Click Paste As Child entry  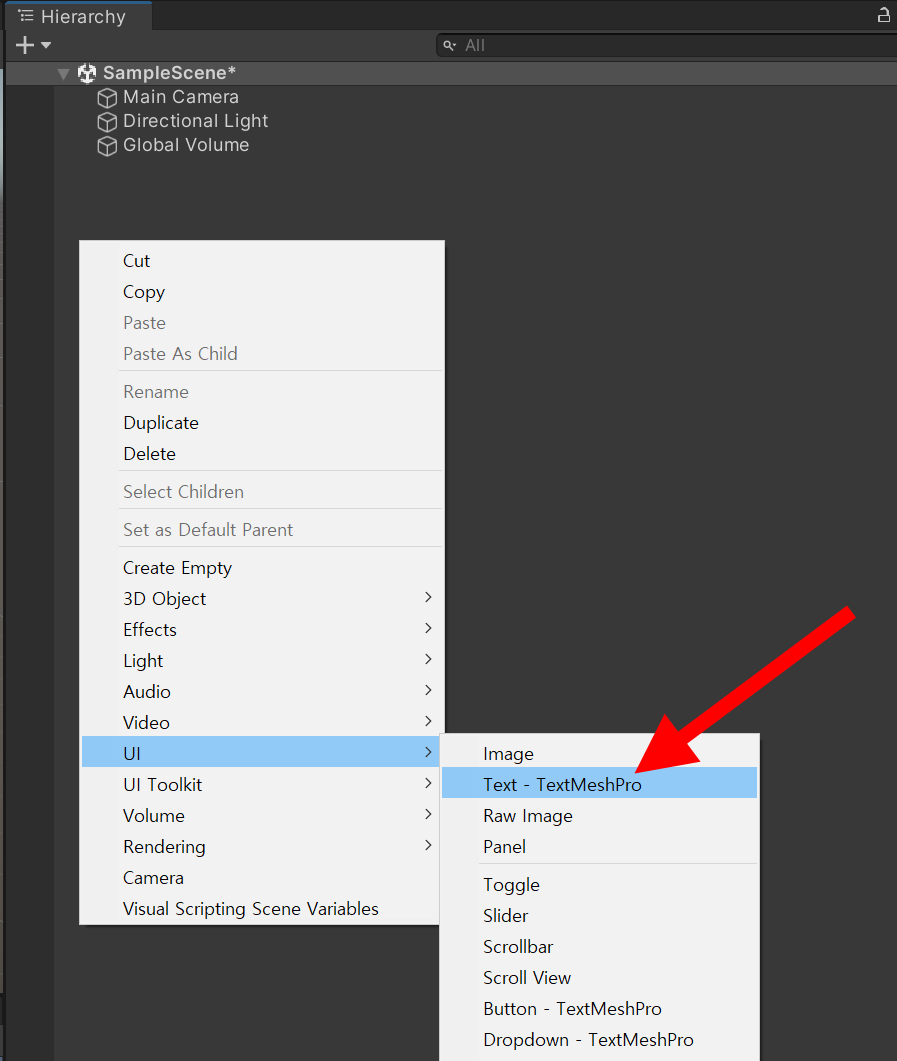click(x=262, y=354)
